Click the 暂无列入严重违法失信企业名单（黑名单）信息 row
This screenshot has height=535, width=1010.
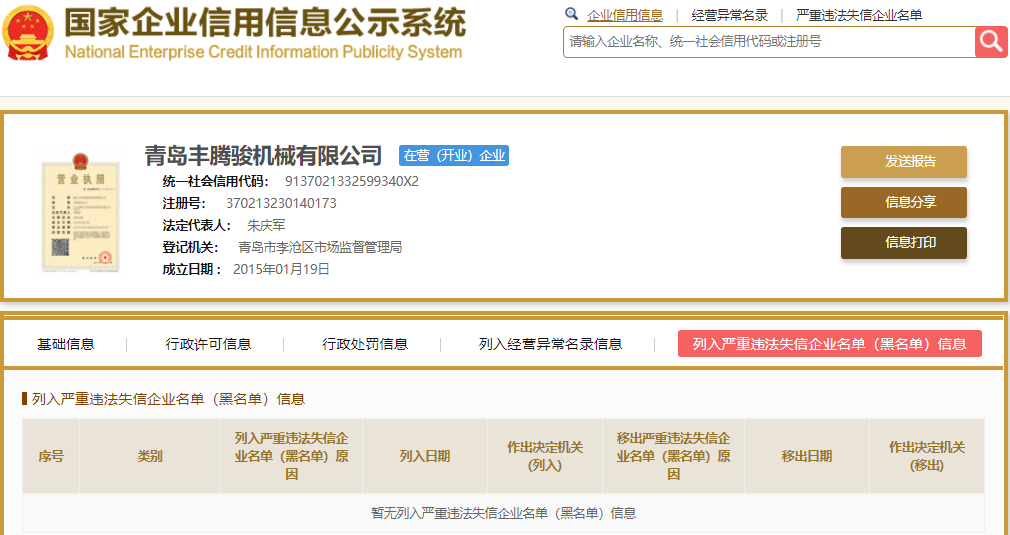click(x=504, y=513)
